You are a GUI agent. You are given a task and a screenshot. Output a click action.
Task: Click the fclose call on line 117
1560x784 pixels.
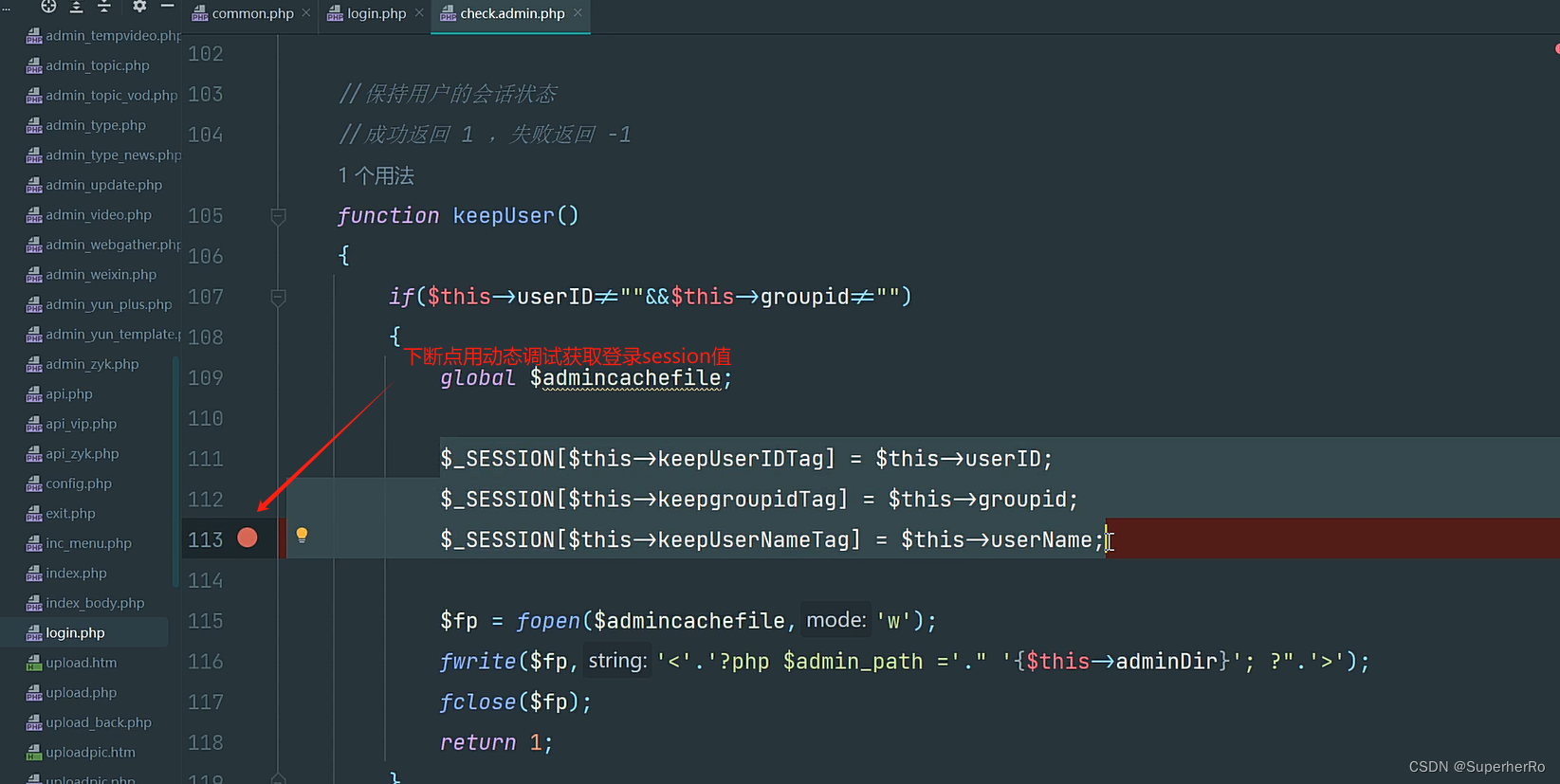(x=478, y=702)
